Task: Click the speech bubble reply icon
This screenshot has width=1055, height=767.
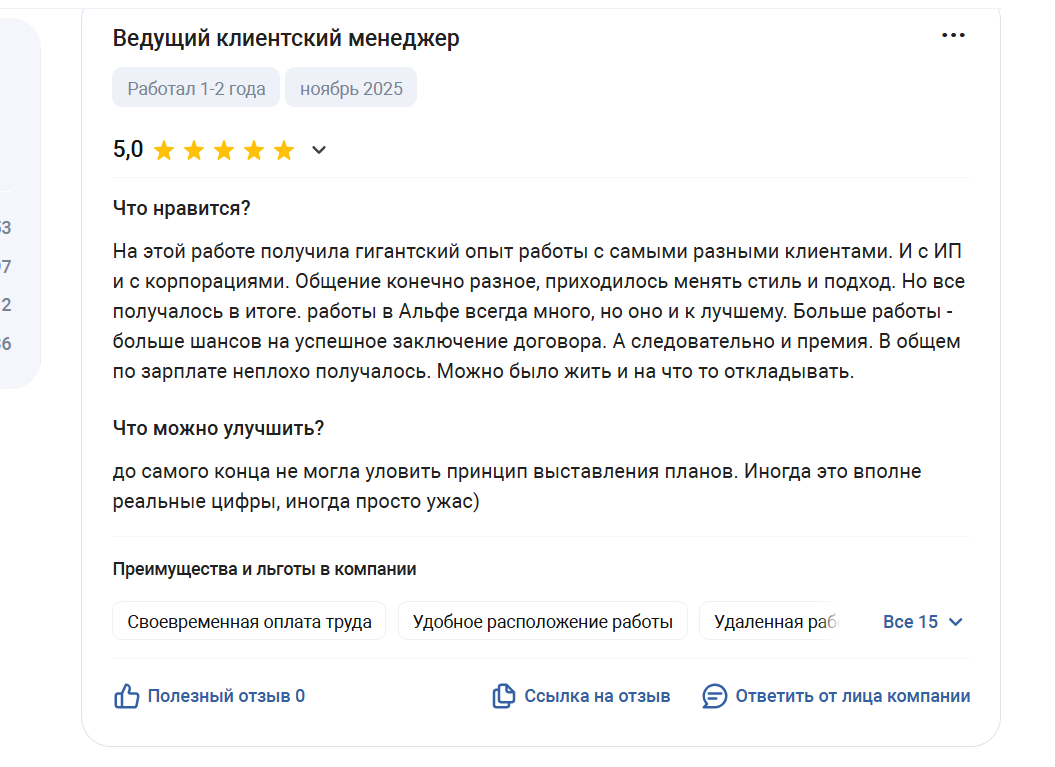Action: pyautogui.click(x=715, y=696)
